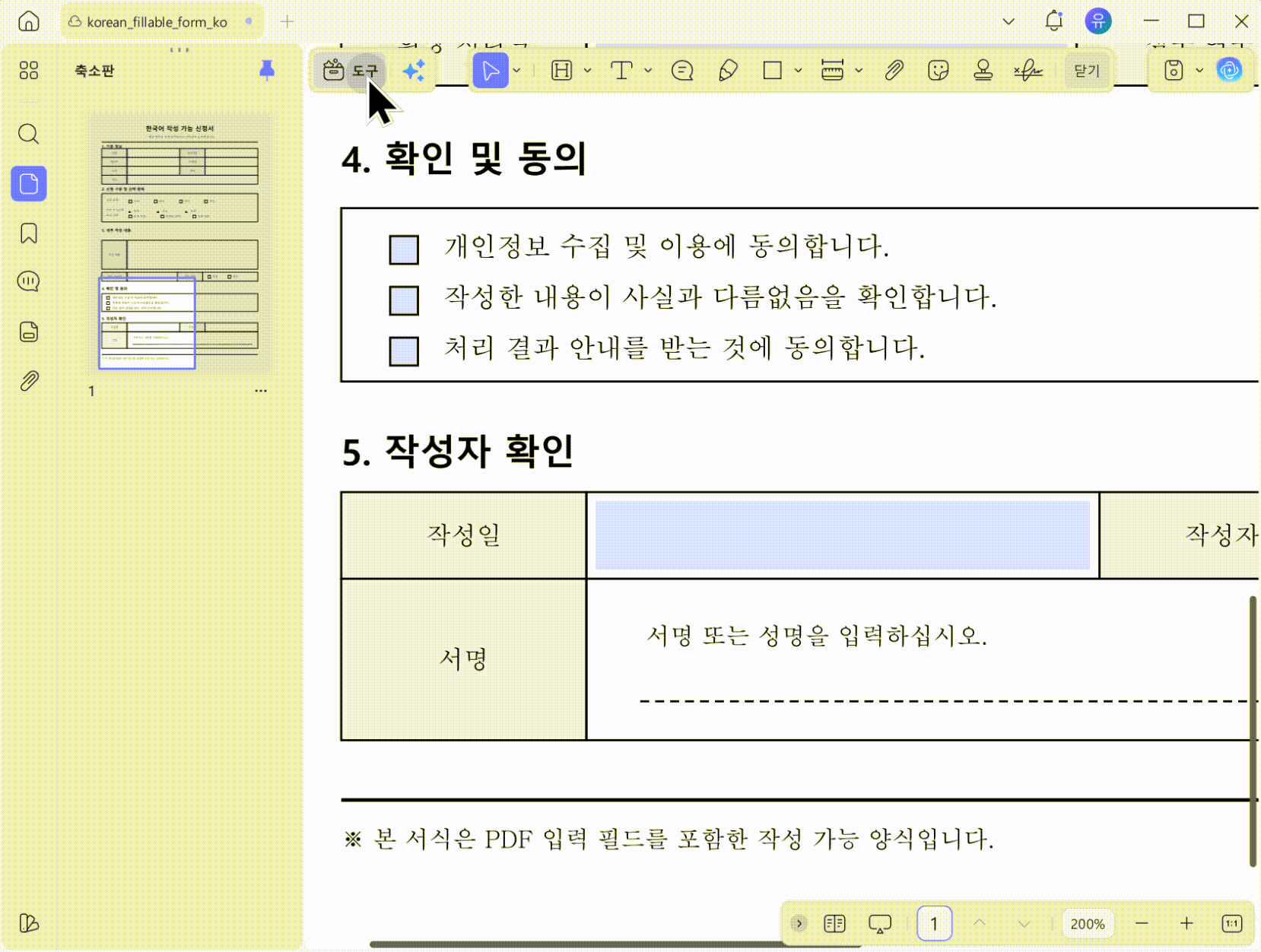Screen dimensions: 1261x952
Task: Click the 축소판 panel title
Action: click(94, 71)
